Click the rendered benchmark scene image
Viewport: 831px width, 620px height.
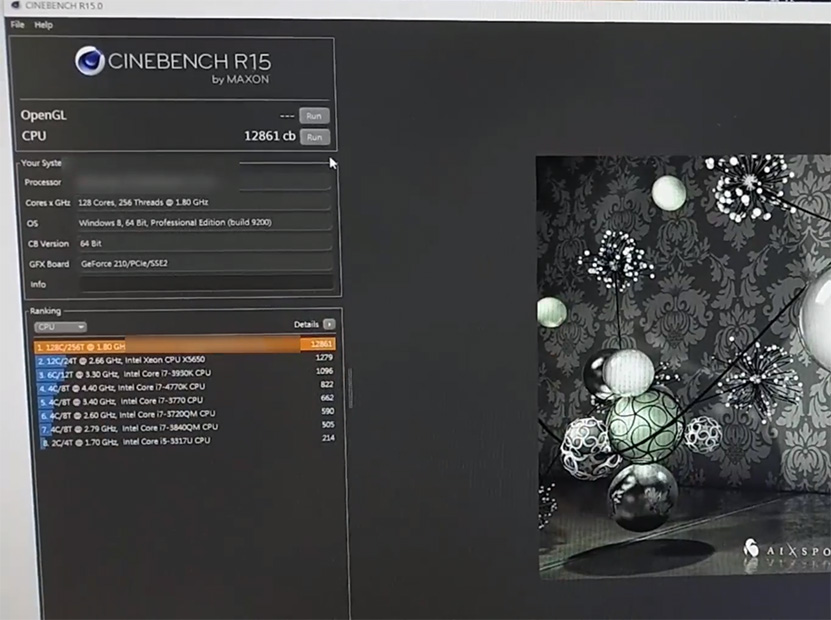click(684, 366)
